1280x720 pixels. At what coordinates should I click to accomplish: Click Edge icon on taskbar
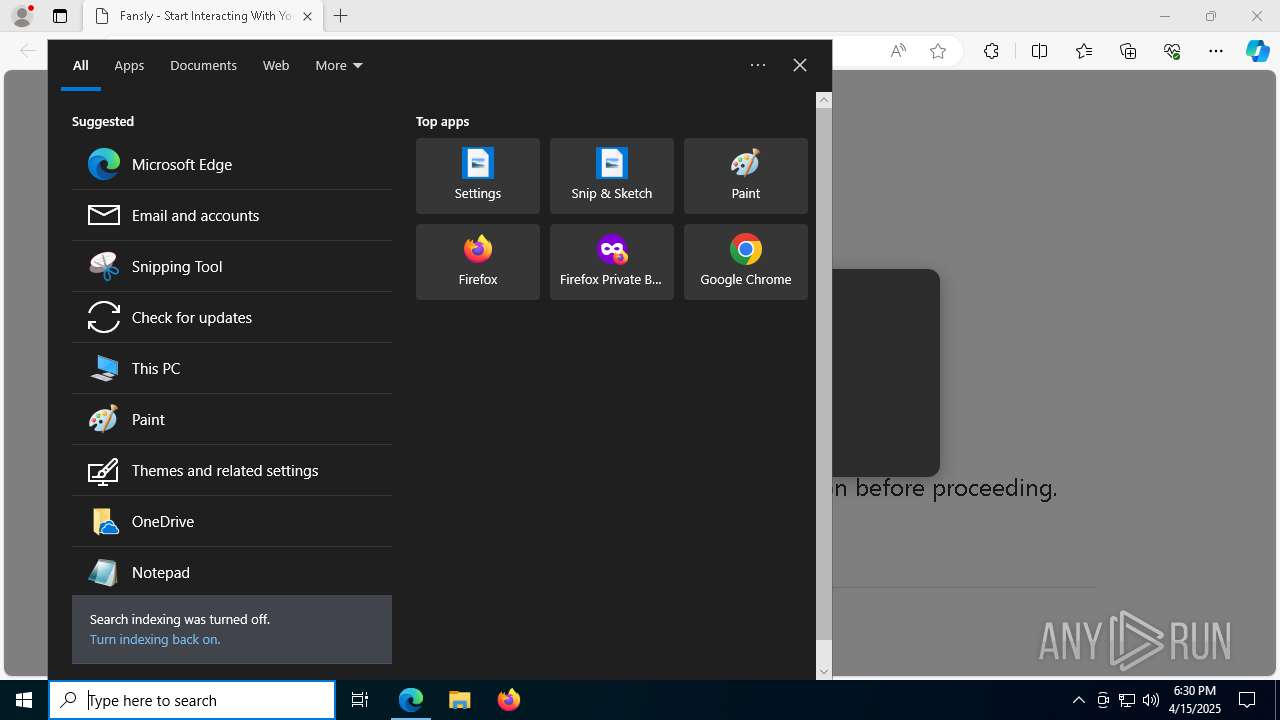[x=411, y=700]
